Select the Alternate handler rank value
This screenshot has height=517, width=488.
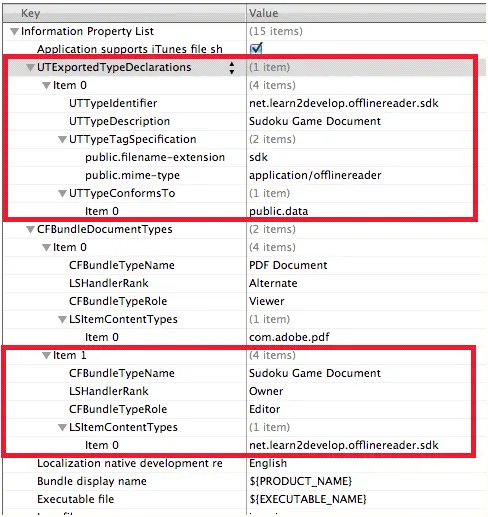coord(273,283)
